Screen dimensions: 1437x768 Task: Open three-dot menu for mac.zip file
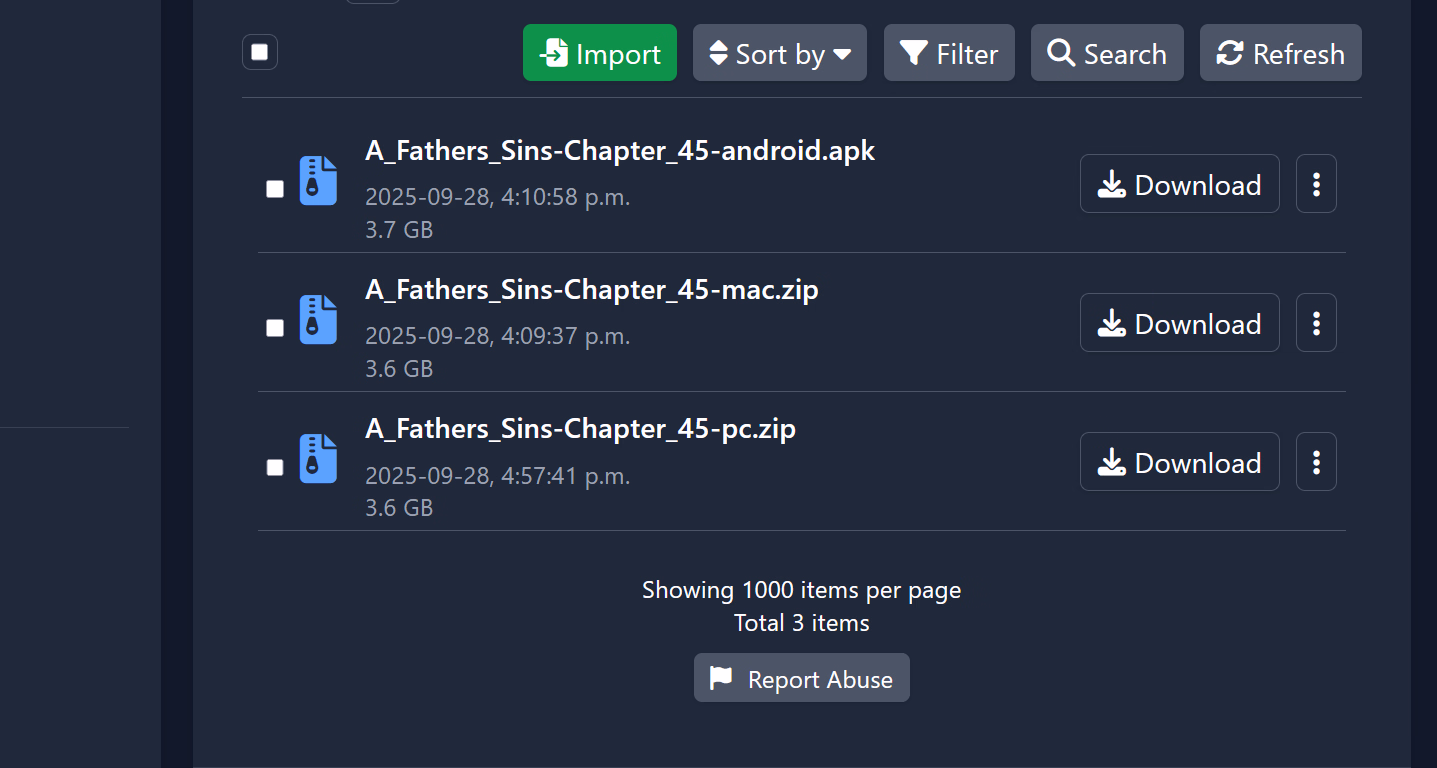1316,323
